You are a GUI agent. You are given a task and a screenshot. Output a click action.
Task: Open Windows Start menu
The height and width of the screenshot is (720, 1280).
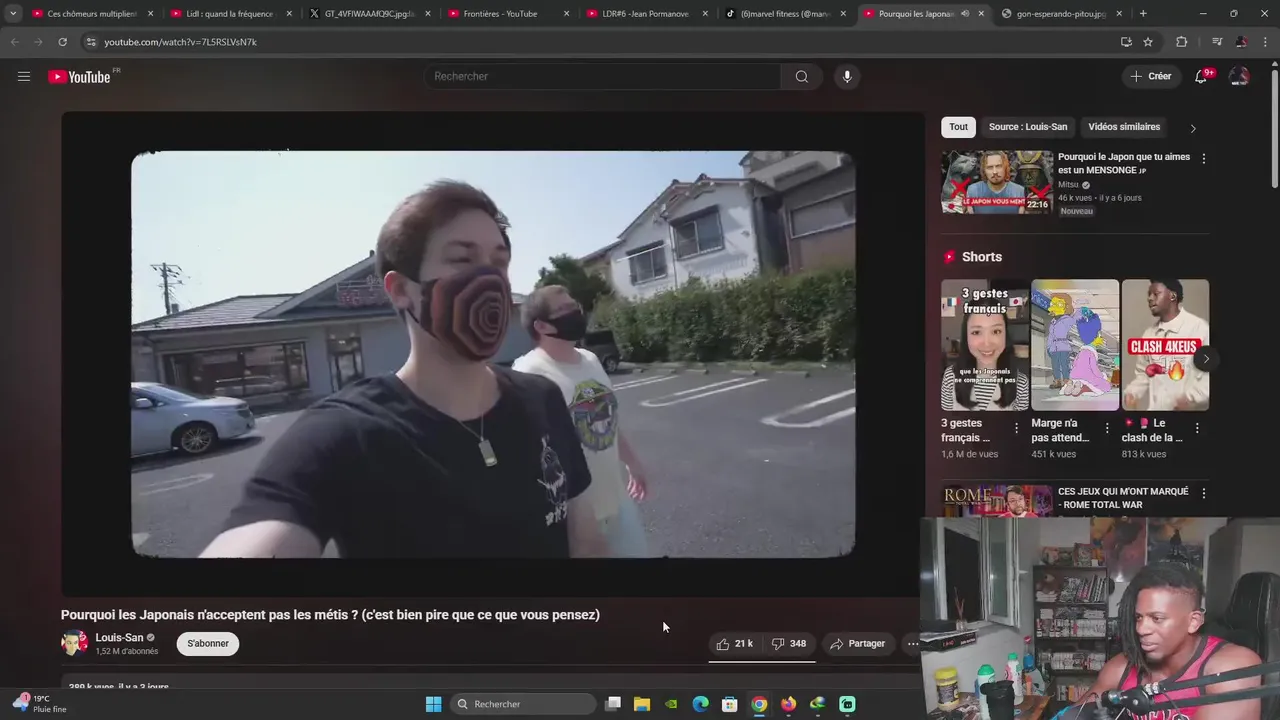433,704
